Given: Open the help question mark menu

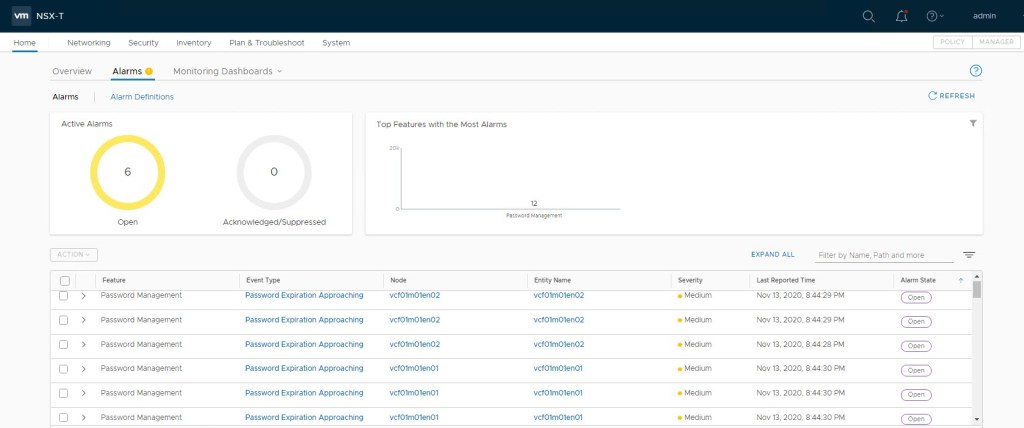Looking at the screenshot, I should click(934, 16).
